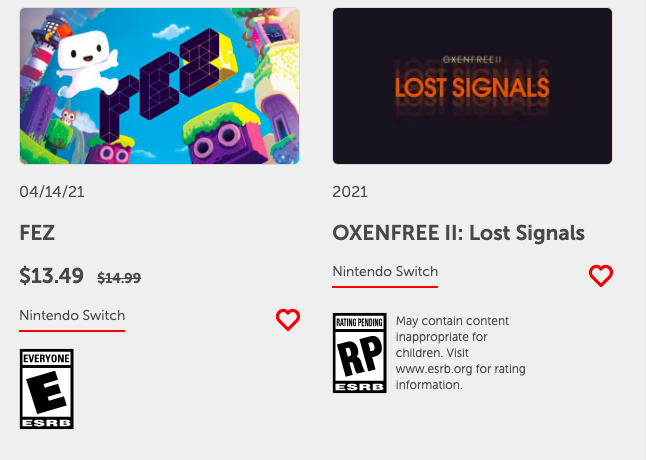Click the ESRB Rating Pending icon
The height and width of the screenshot is (460, 646).
point(359,353)
